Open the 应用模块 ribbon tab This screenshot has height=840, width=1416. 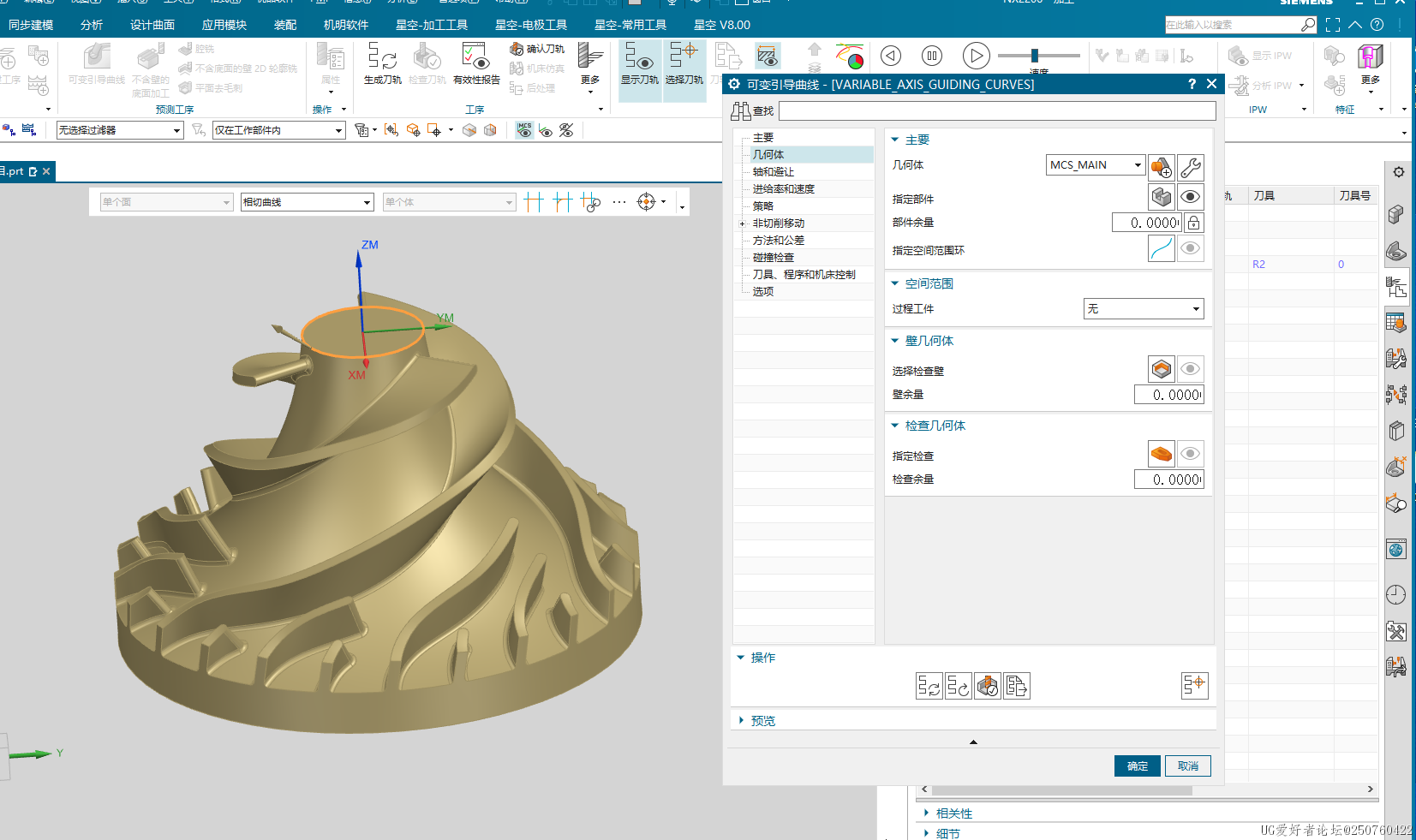click(x=224, y=25)
